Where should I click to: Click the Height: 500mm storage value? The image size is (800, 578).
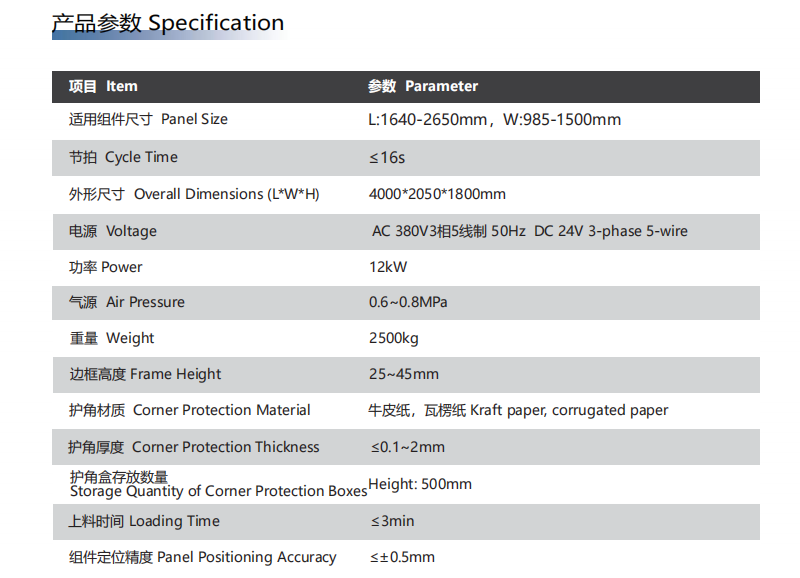[420, 484]
